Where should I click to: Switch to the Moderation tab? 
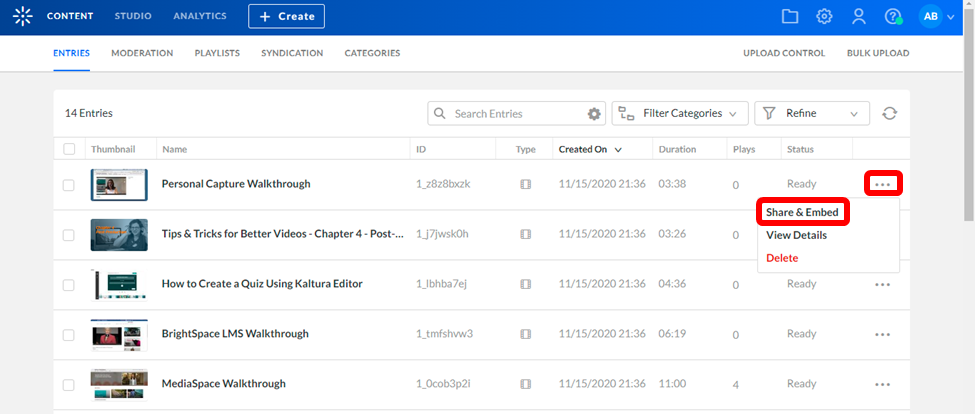[x=142, y=53]
